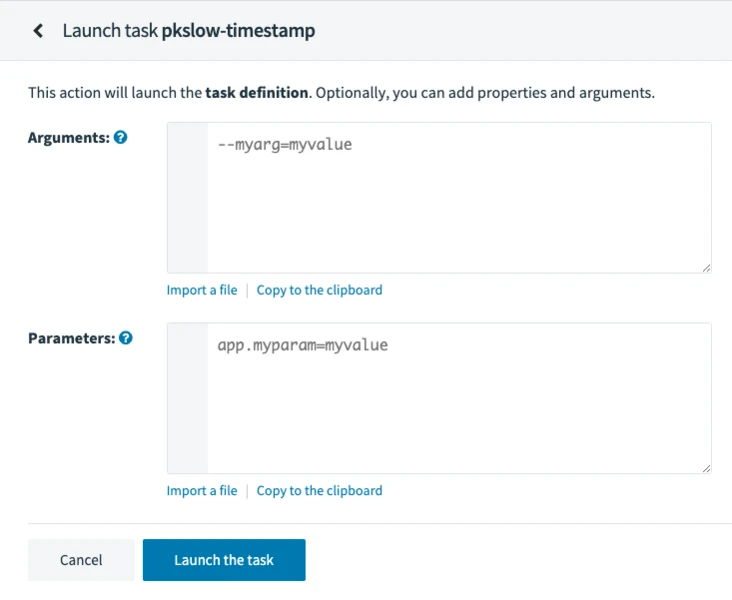The width and height of the screenshot is (732, 600).
Task: Click the resize handle of Arguments textarea
Action: [x=706, y=267]
